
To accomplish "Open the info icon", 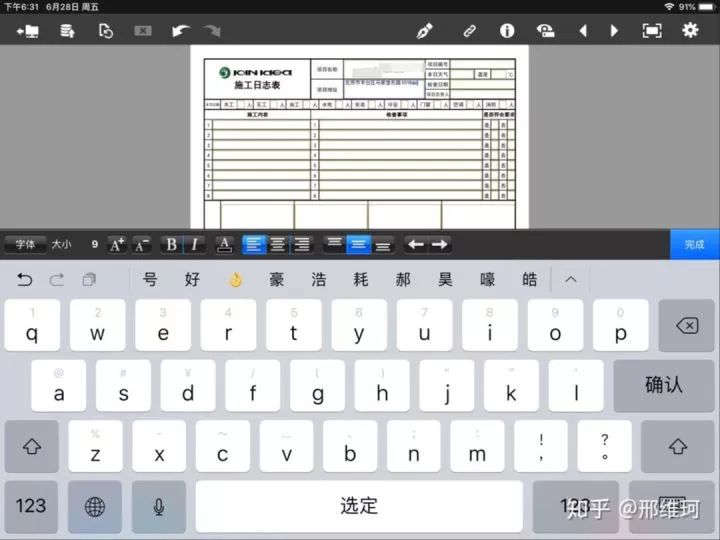I will point(507,31).
